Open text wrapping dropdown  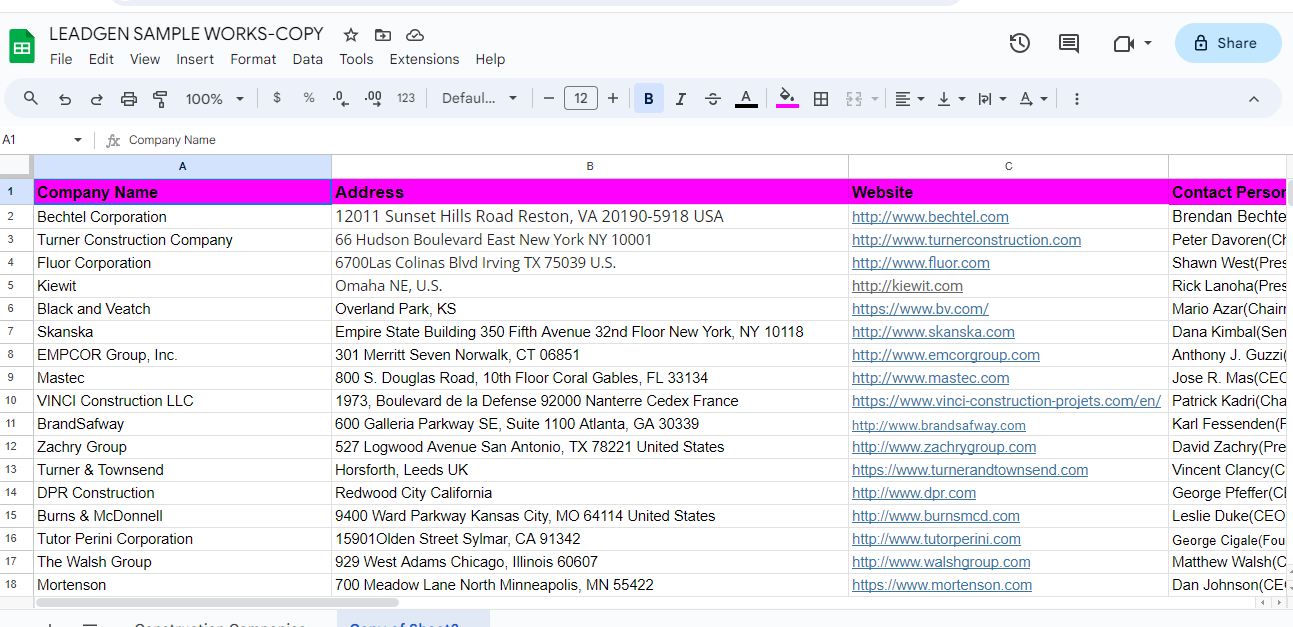(x=992, y=99)
